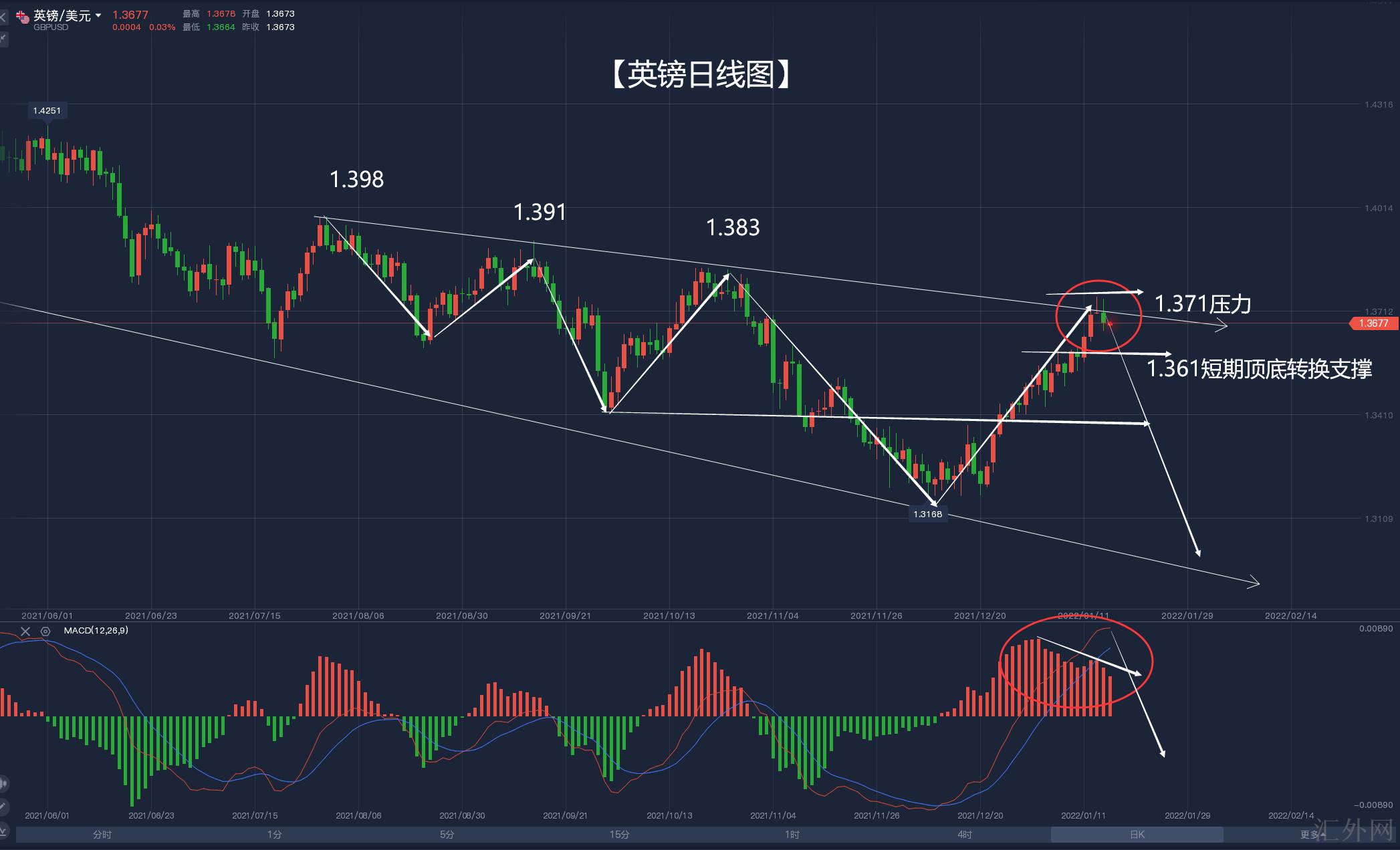Click the MACD(12,26,9) indicator label

96,631
